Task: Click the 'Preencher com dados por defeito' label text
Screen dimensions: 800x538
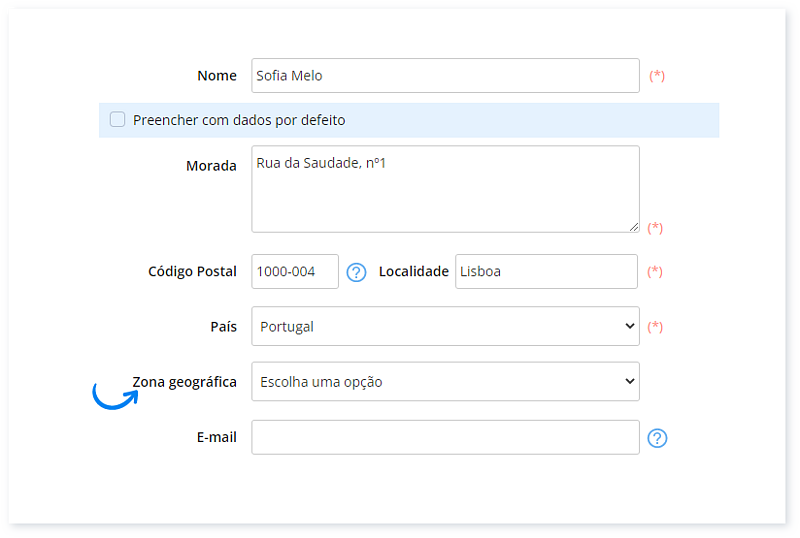Action: coord(239,120)
